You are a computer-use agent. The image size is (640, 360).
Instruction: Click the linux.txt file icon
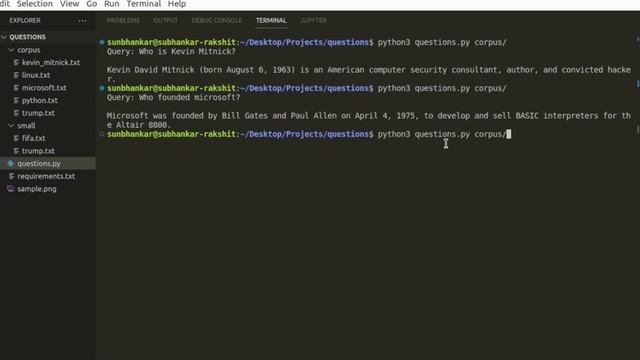[16, 75]
